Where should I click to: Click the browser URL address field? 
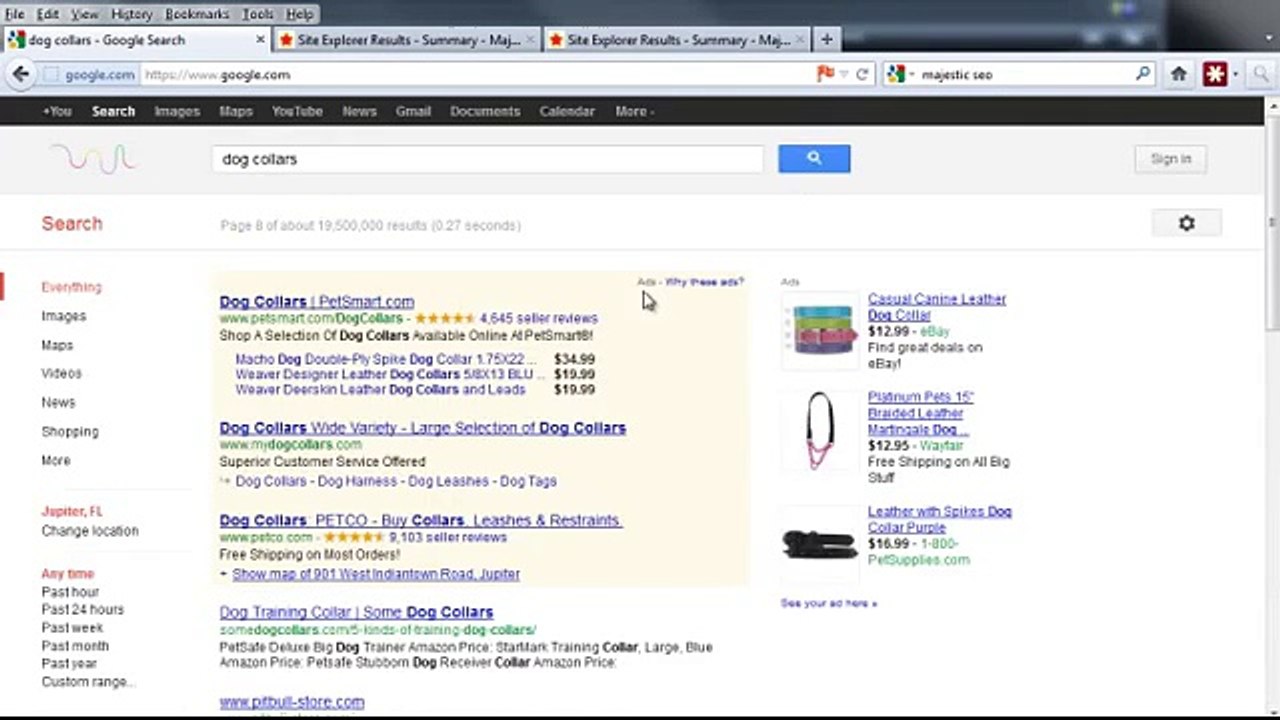[x=477, y=75]
